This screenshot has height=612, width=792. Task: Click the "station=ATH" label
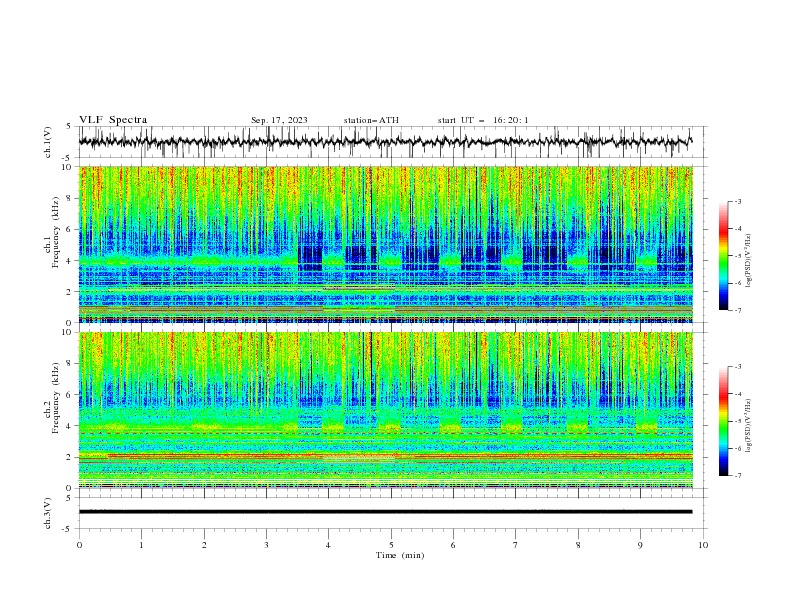coord(371,120)
